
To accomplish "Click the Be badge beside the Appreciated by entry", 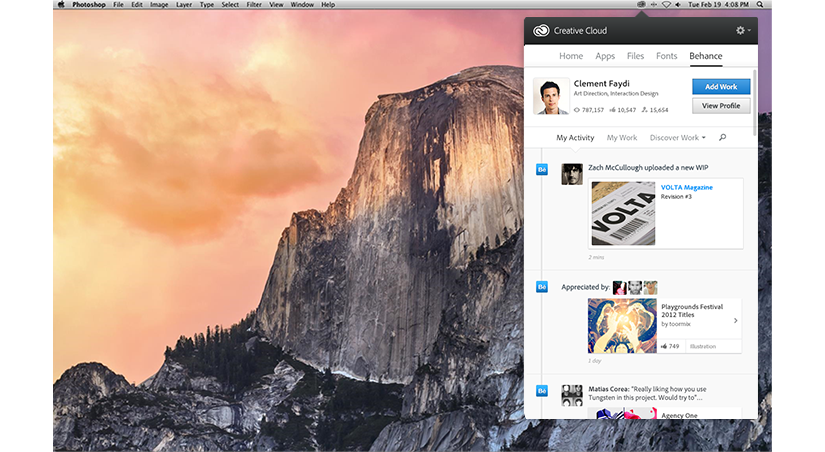I will [x=541, y=287].
